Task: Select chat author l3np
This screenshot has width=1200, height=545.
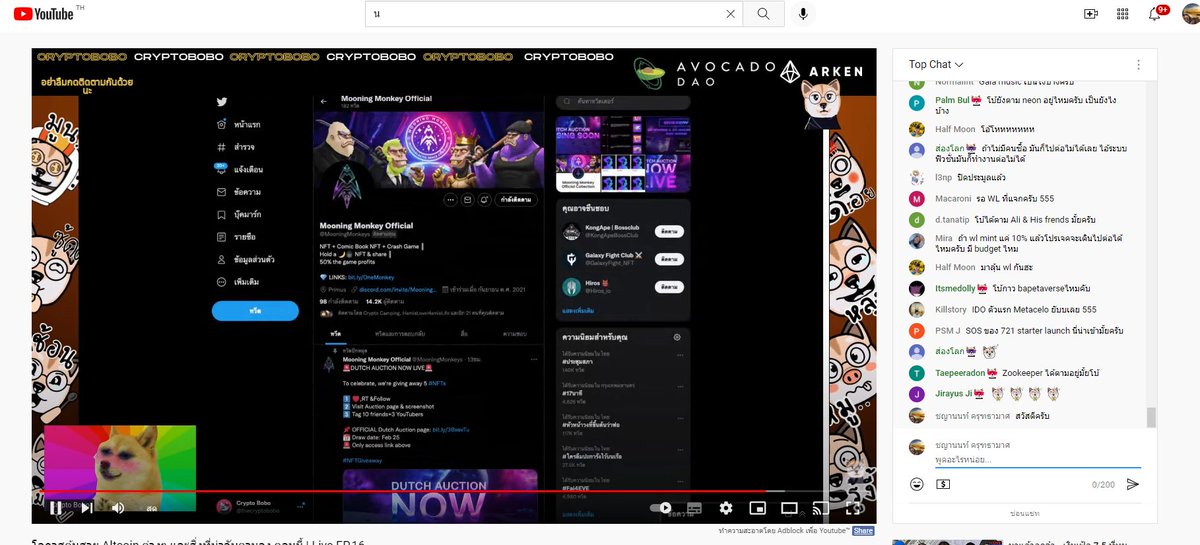Action: point(943,177)
